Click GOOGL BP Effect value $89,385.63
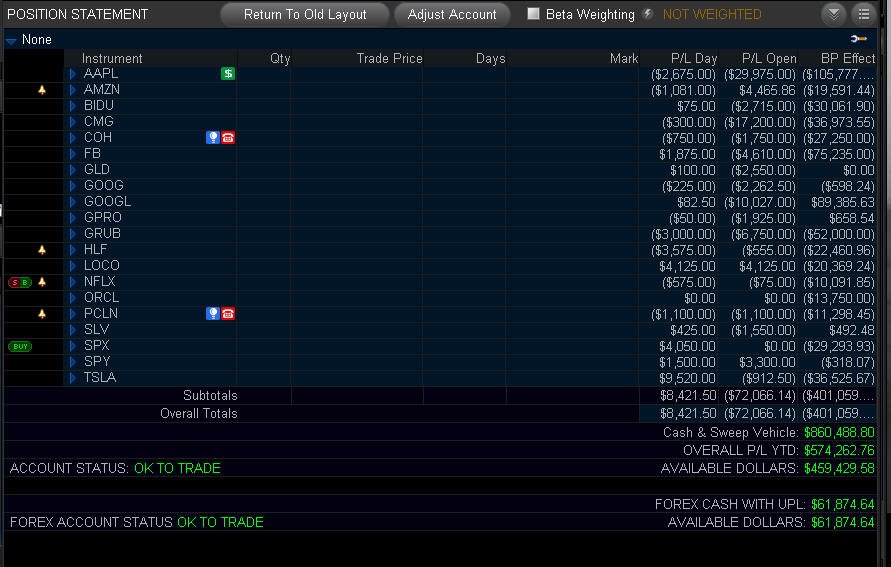Viewport: 891px width, 567px height. pyautogui.click(x=843, y=202)
